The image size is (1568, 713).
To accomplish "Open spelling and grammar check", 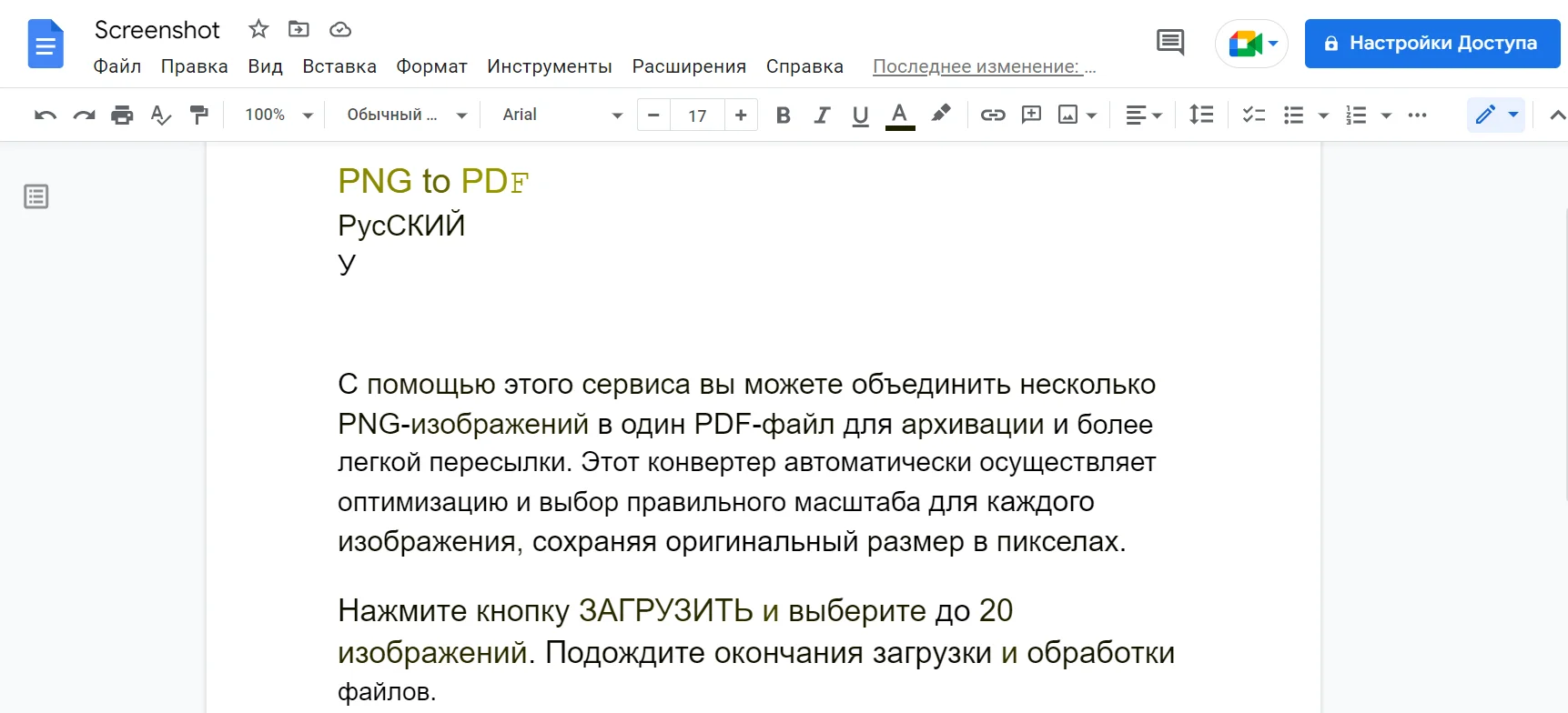I will click(160, 115).
